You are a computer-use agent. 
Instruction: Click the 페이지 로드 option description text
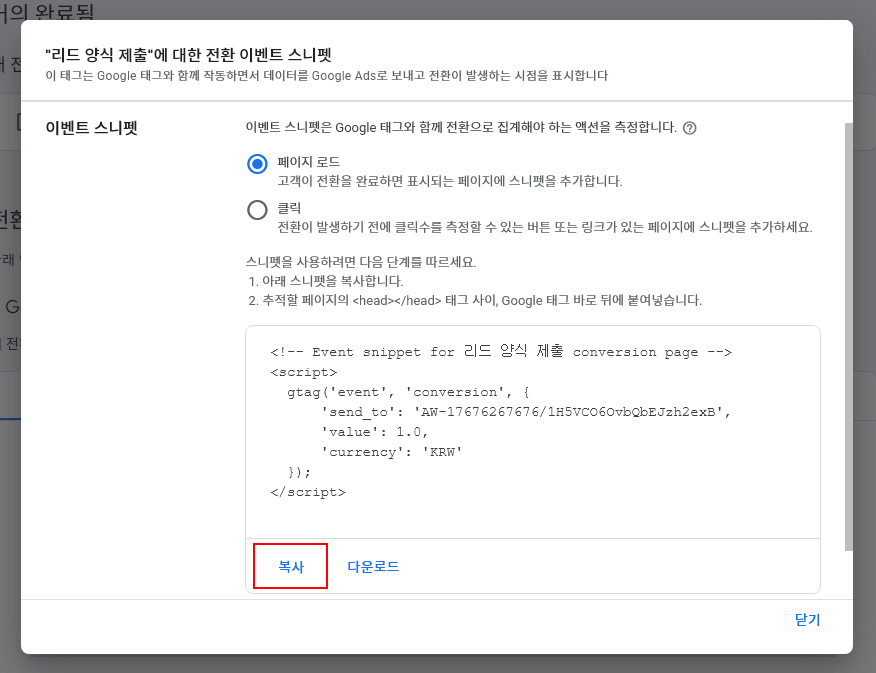click(x=450, y=181)
